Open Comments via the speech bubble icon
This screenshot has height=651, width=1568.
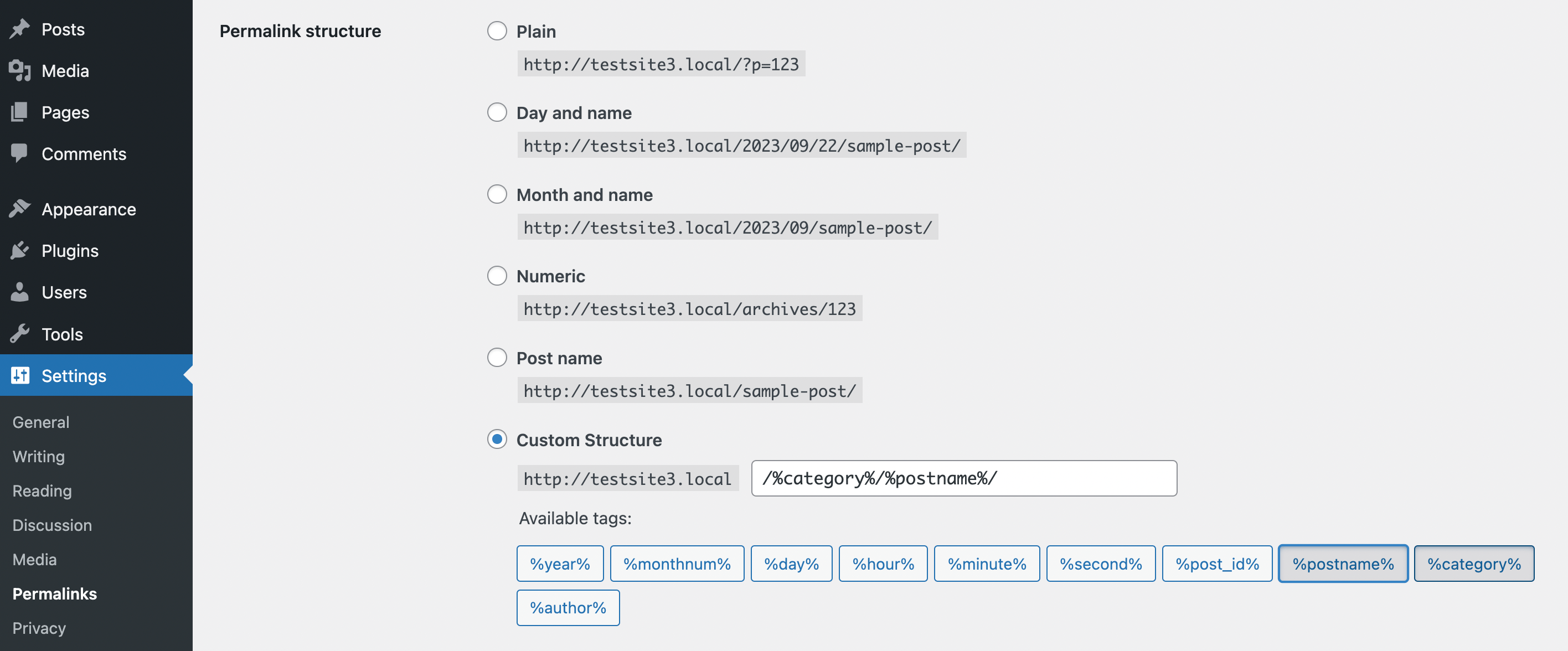click(20, 153)
